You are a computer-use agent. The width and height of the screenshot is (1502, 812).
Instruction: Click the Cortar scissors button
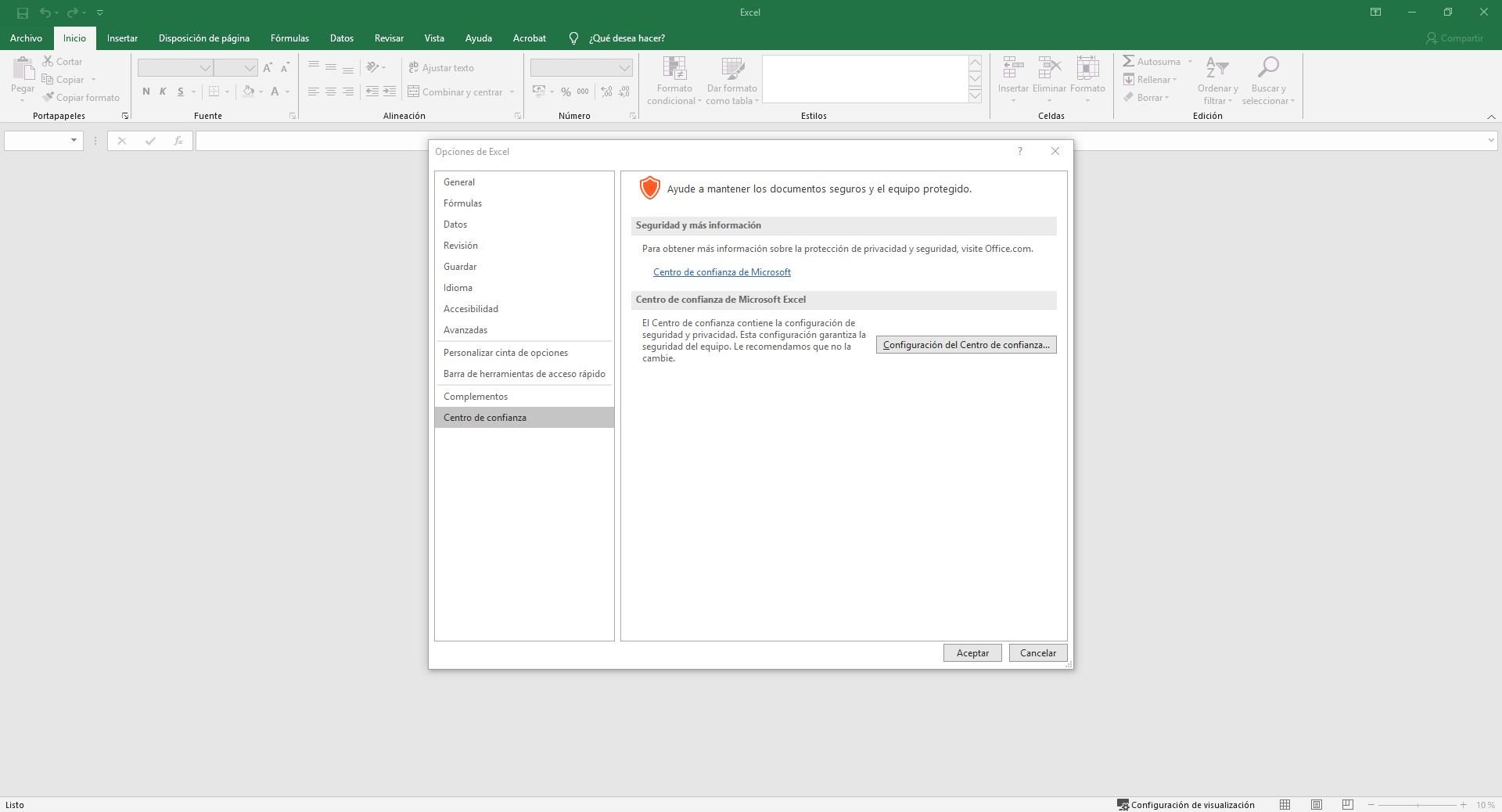point(63,61)
